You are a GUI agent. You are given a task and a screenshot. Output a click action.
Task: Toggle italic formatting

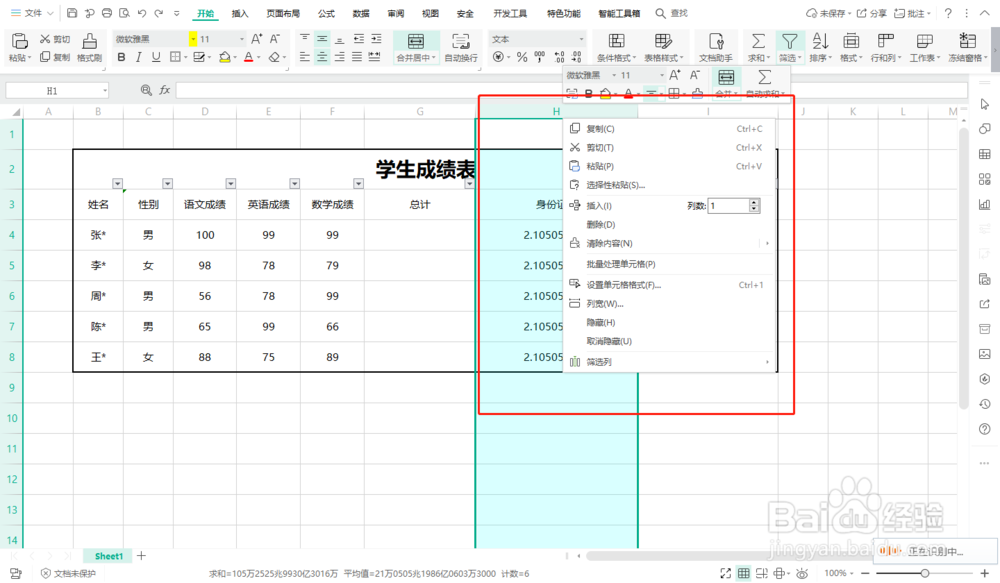[x=137, y=57]
